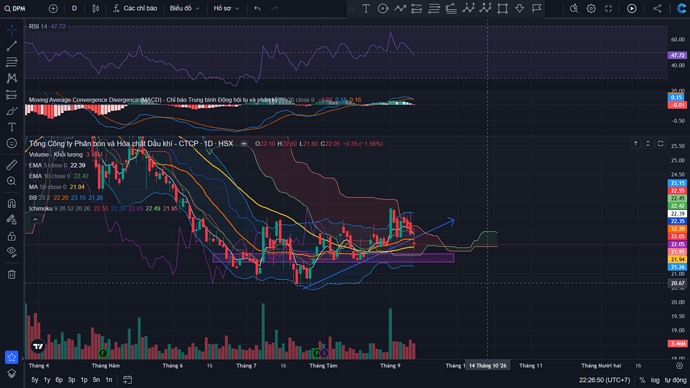
Task: Select the 3p date range
Action: pos(71,380)
